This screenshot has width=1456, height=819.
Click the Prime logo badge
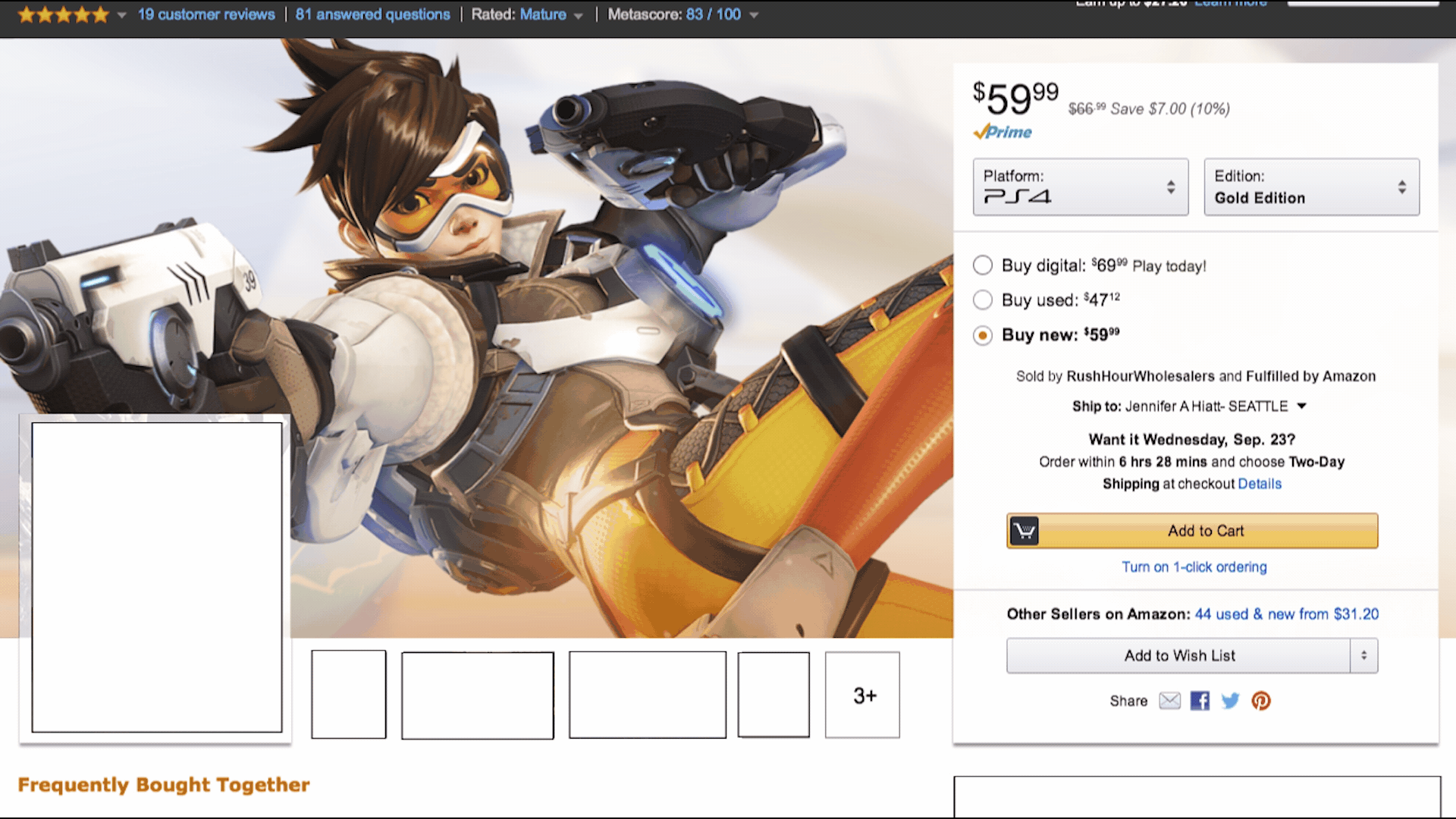click(1003, 132)
